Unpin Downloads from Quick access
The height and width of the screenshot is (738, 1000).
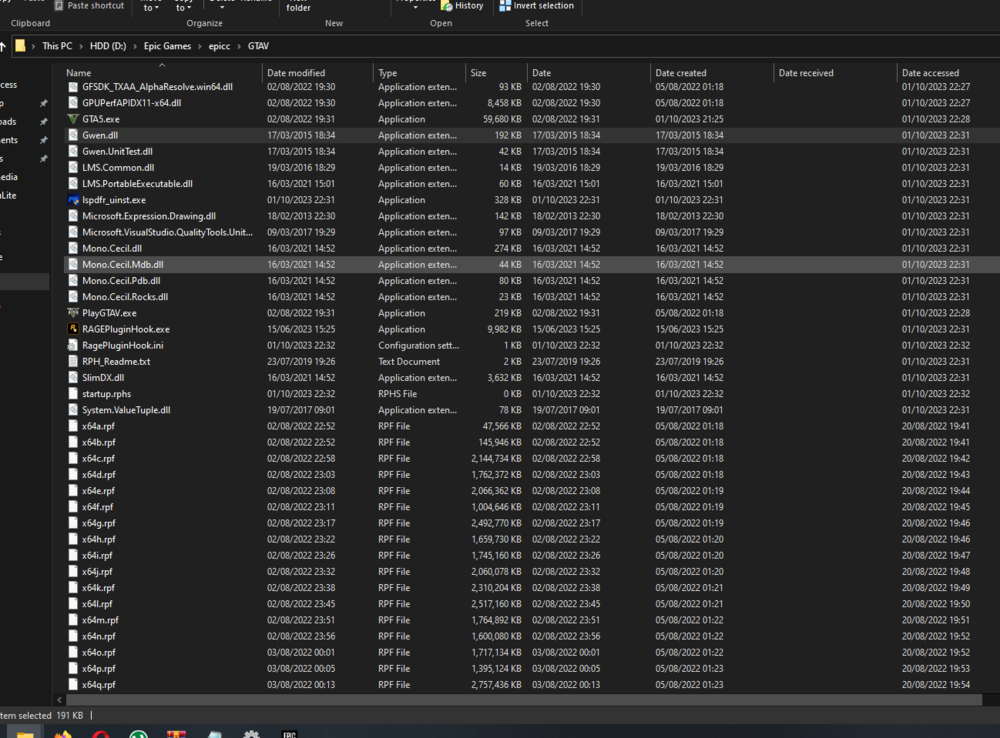tap(43, 121)
